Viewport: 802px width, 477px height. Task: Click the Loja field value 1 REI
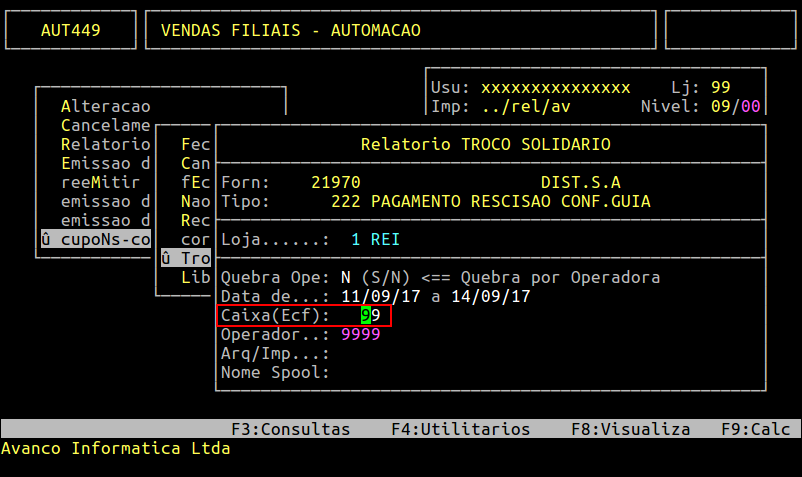[375, 240]
